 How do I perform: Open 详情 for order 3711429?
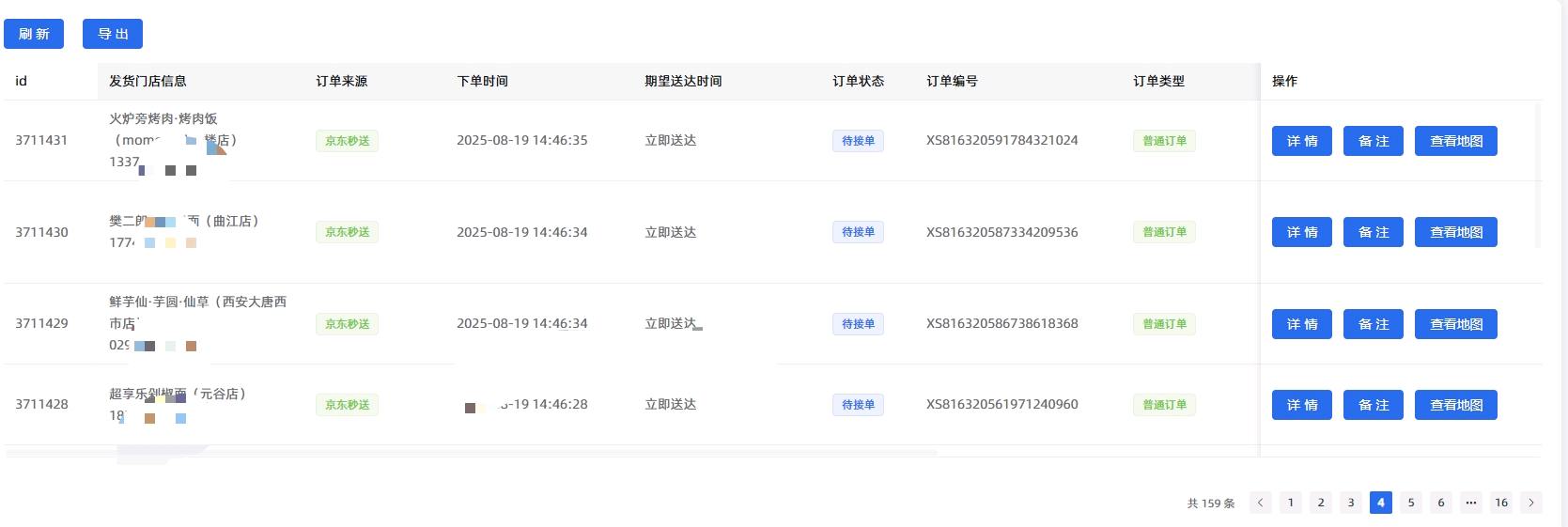1302,324
